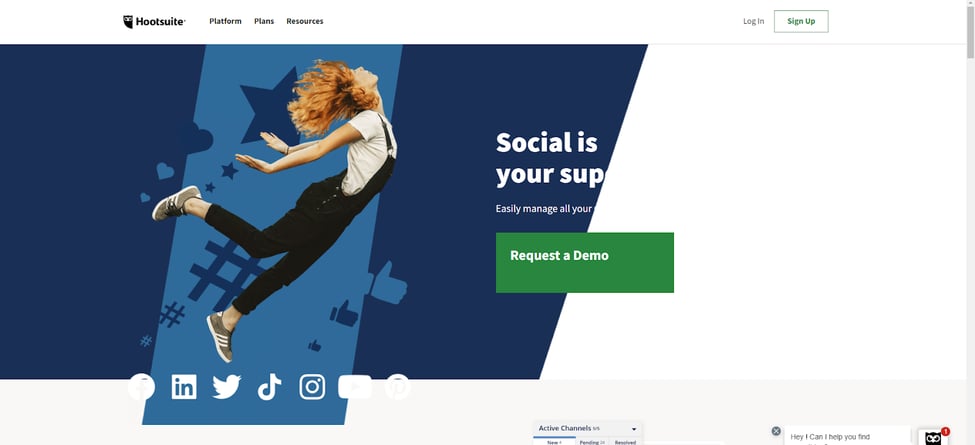Click the Sign Up button

801,21
